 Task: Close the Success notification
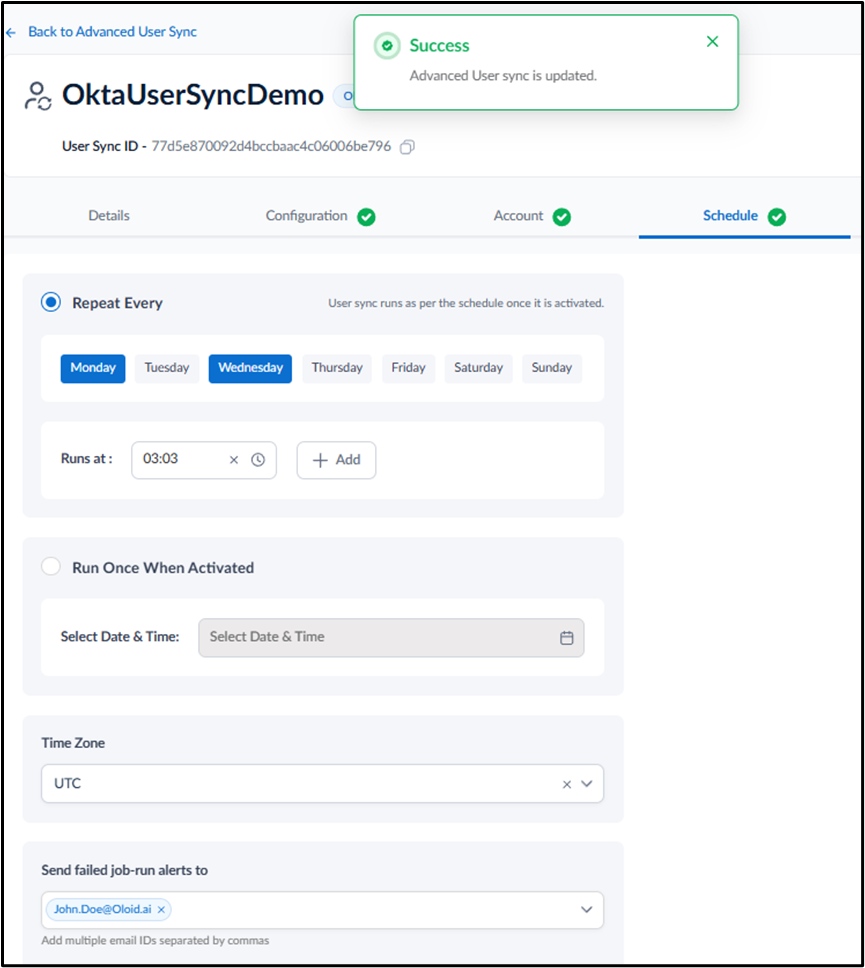click(x=712, y=41)
